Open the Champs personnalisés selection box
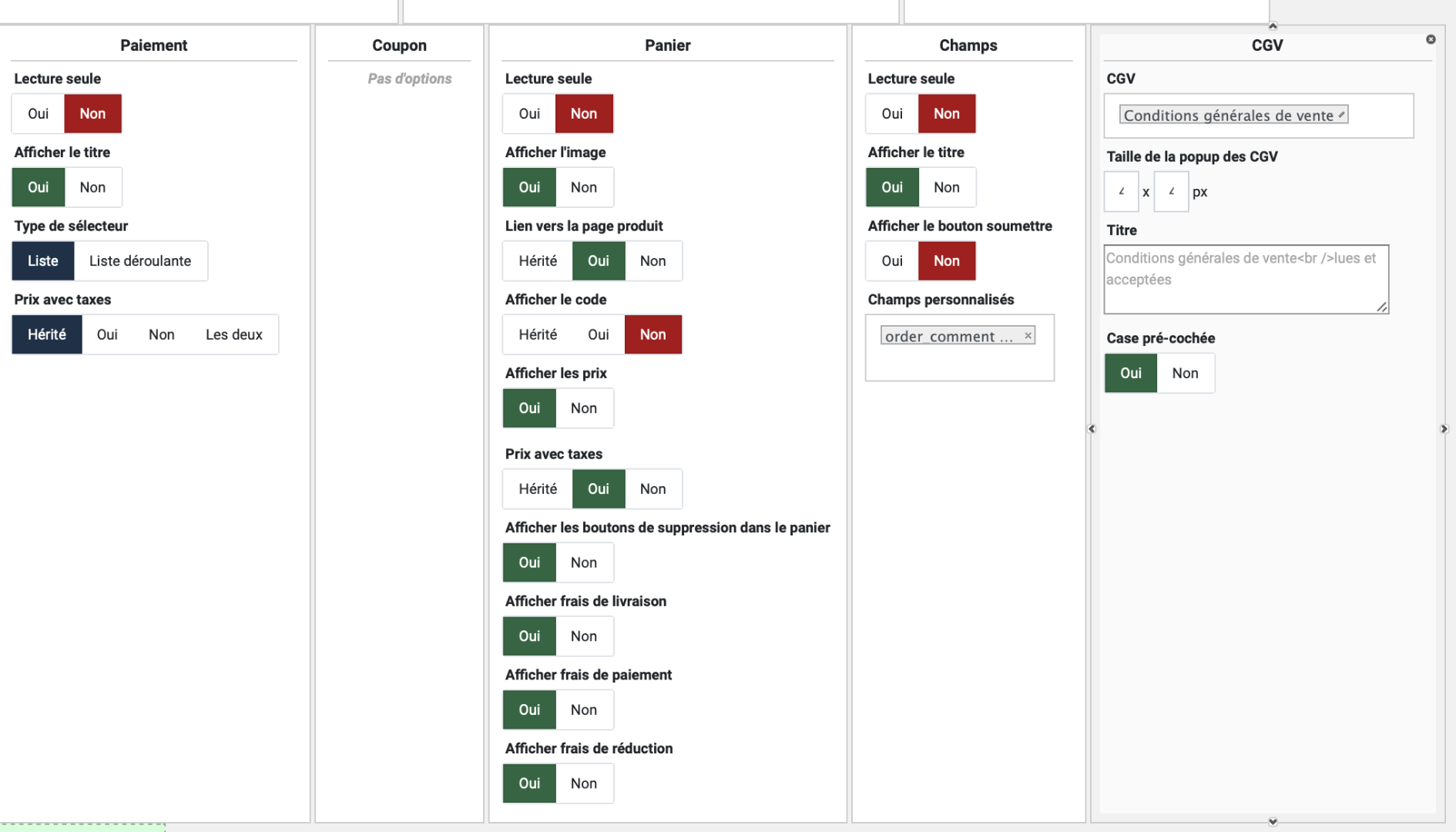The height and width of the screenshot is (832, 1456). [959, 361]
